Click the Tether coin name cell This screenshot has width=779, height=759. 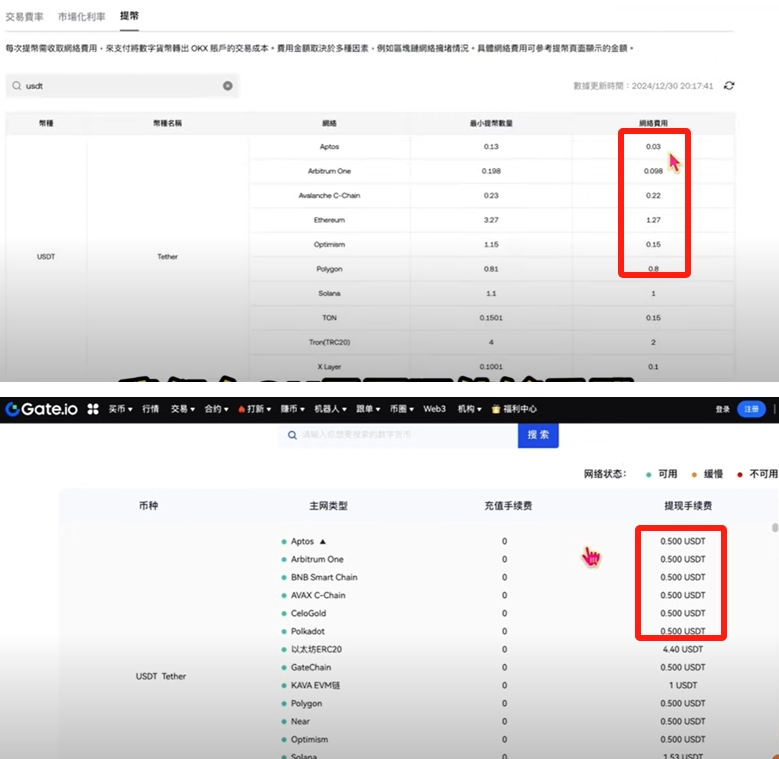click(x=167, y=257)
